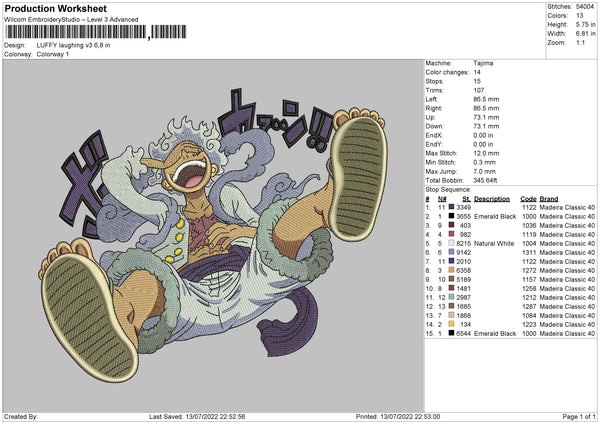The height and width of the screenshot is (424, 600).
Task: Click the Stitches value 54004
Action: [585, 7]
